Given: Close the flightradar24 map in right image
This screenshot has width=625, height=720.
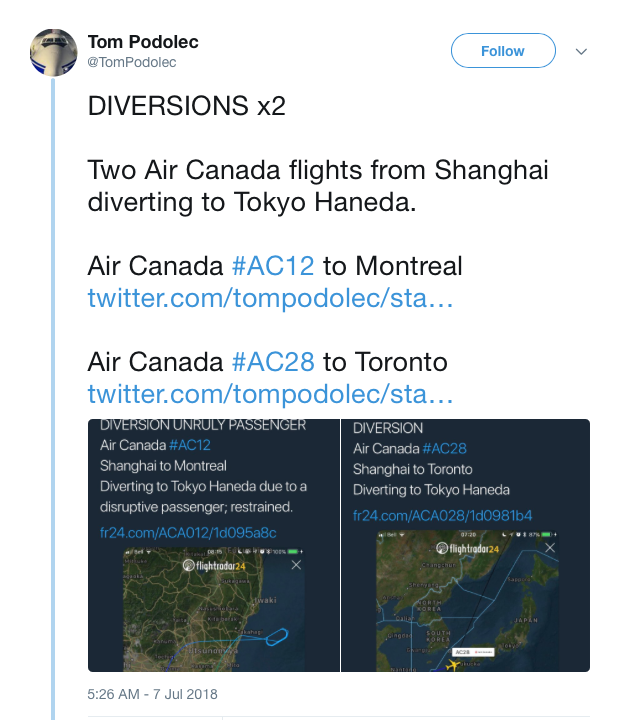Looking at the screenshot, I should [x=550, y=547].
